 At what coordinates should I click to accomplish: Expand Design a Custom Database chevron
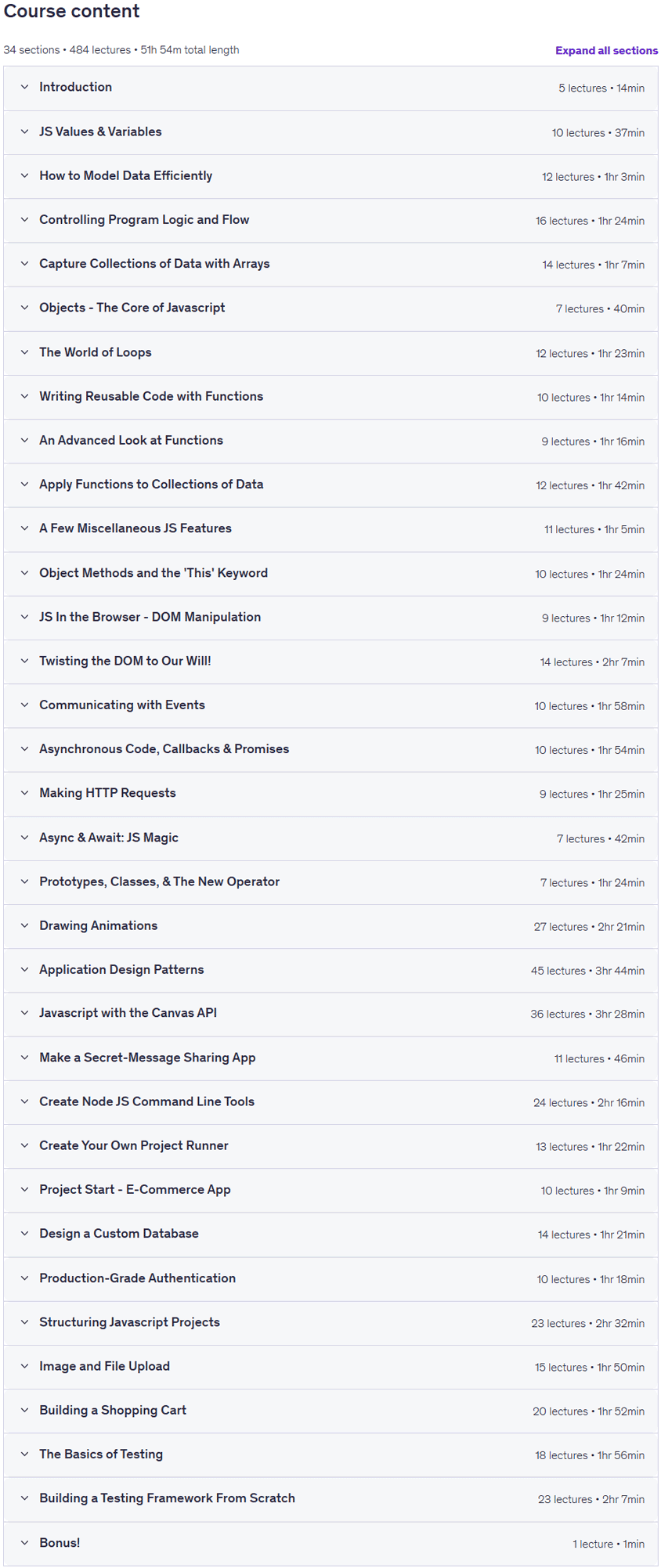point(24,1233)
